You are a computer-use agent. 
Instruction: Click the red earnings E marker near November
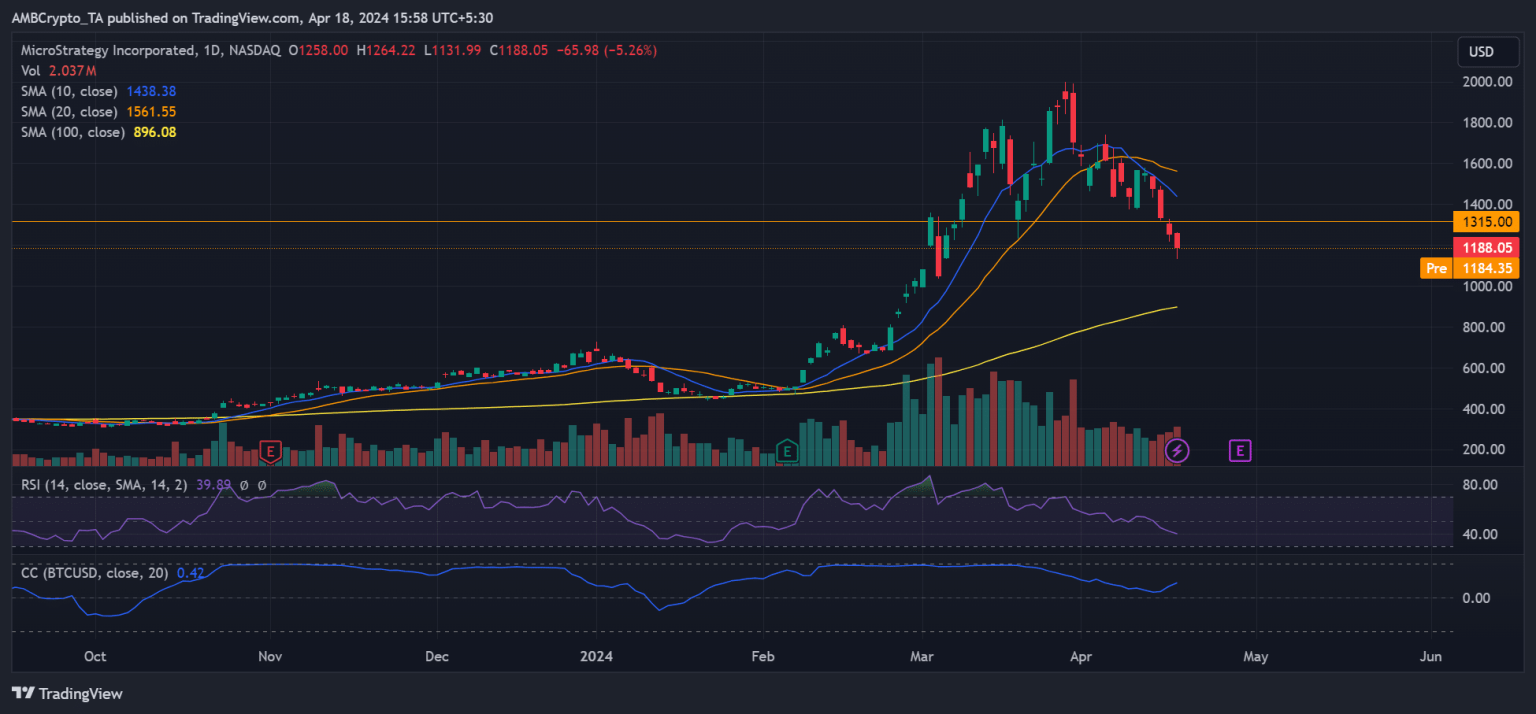click(x=269, y=451)
